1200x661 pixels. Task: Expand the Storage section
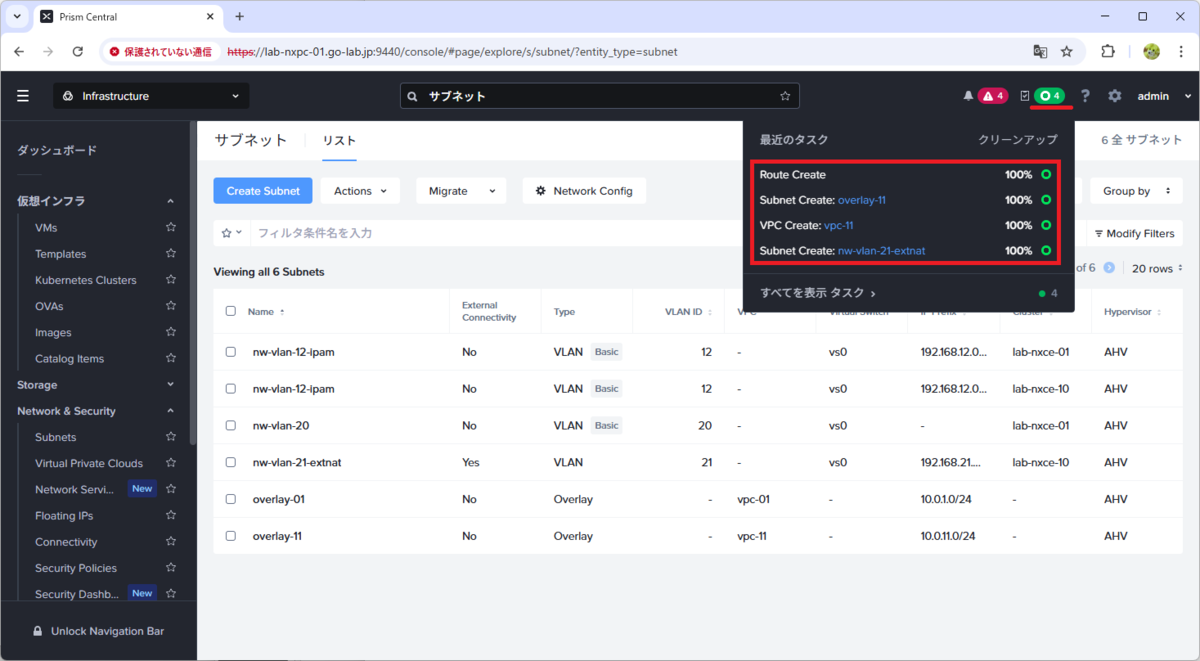(x=170, y=385)
